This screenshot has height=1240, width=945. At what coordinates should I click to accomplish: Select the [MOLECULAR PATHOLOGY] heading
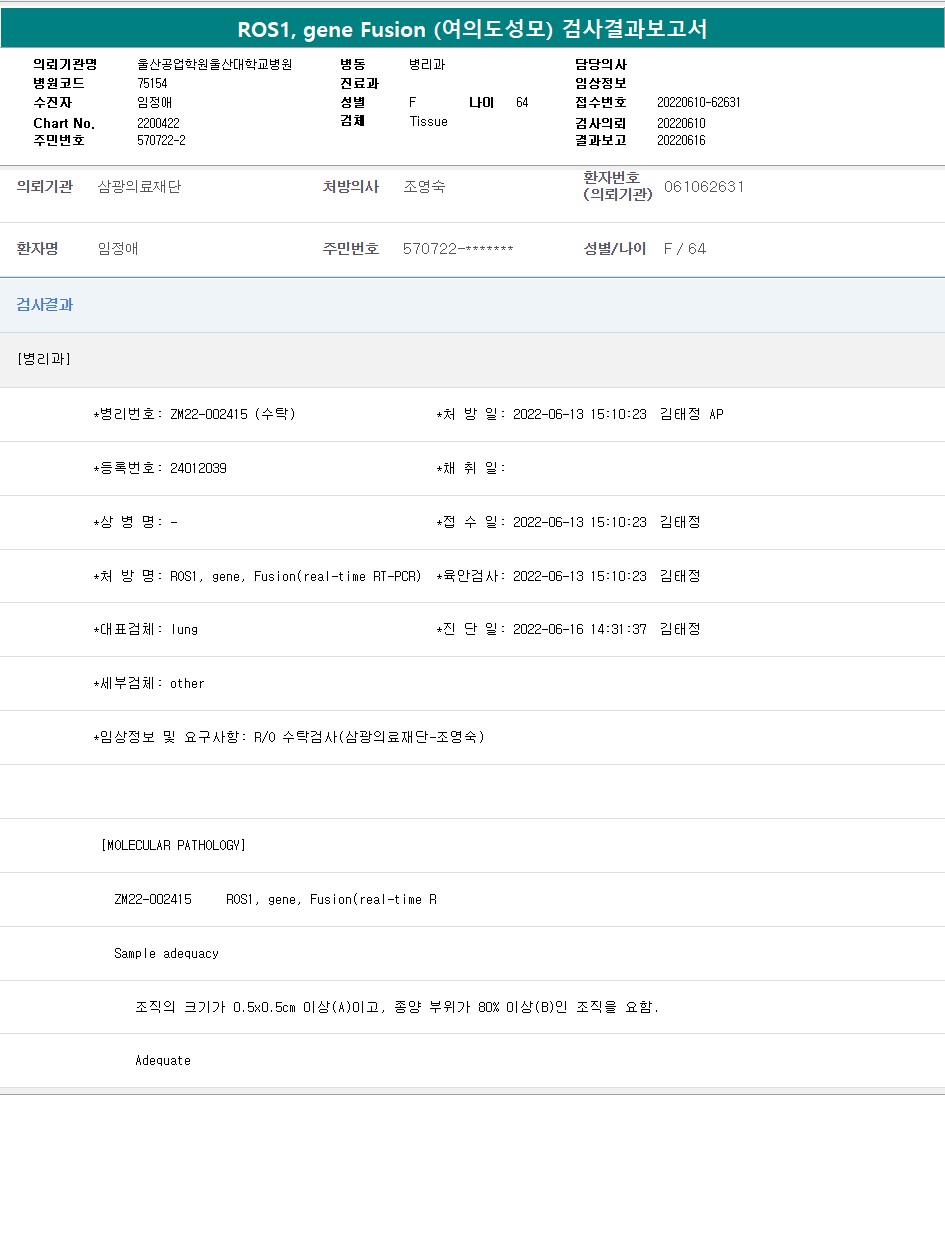[174, 845]
